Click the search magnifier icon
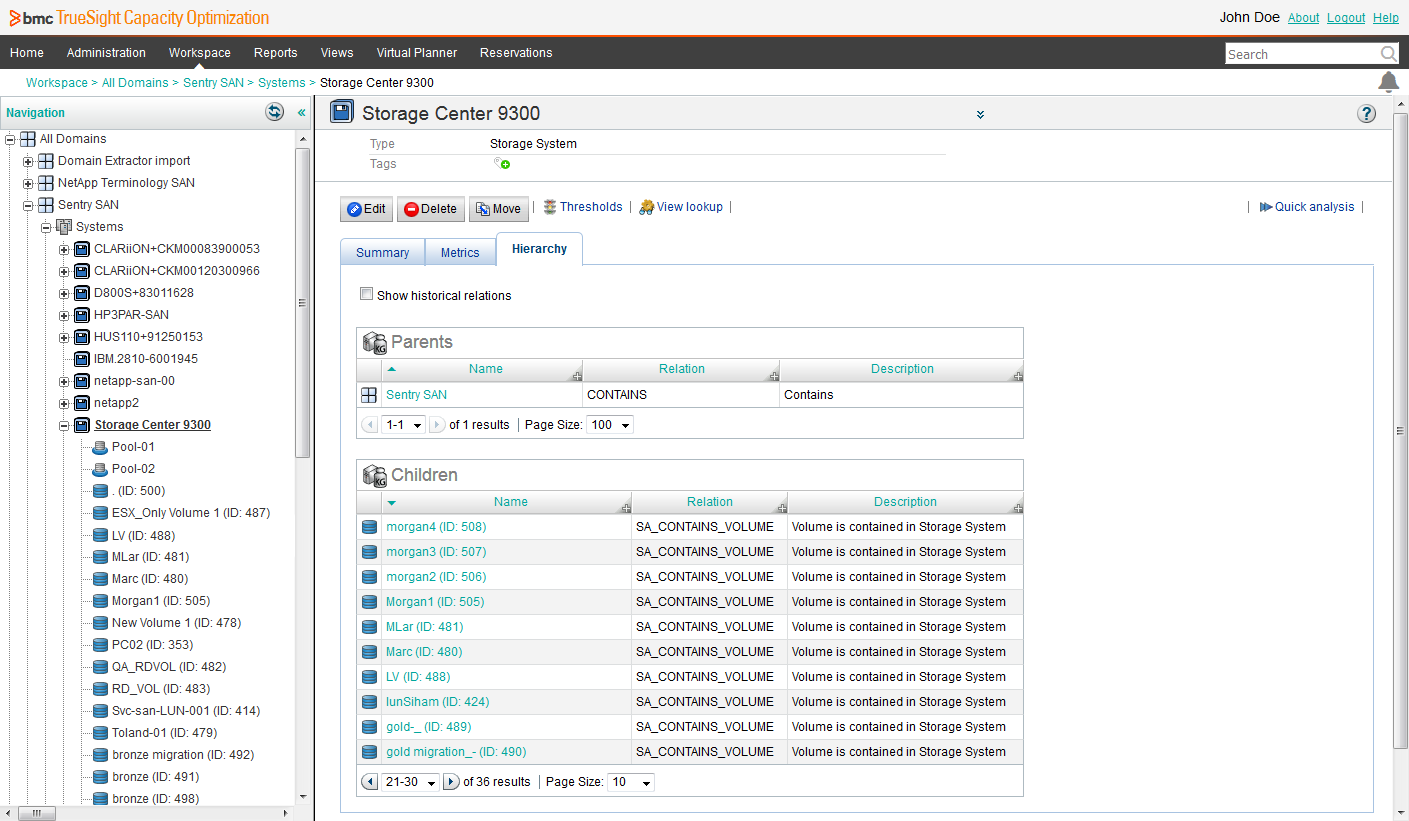The image size is (1409, 821). 1389,54
